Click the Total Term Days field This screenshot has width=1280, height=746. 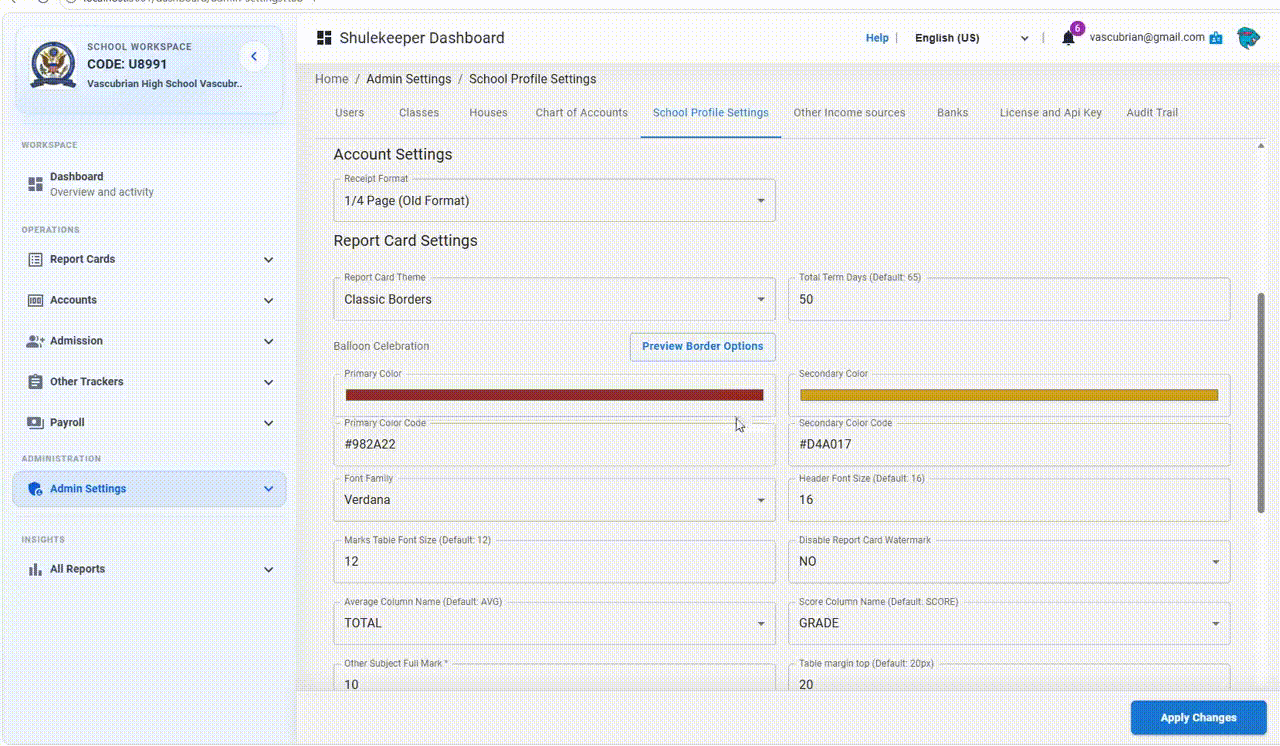(1009, 299)
